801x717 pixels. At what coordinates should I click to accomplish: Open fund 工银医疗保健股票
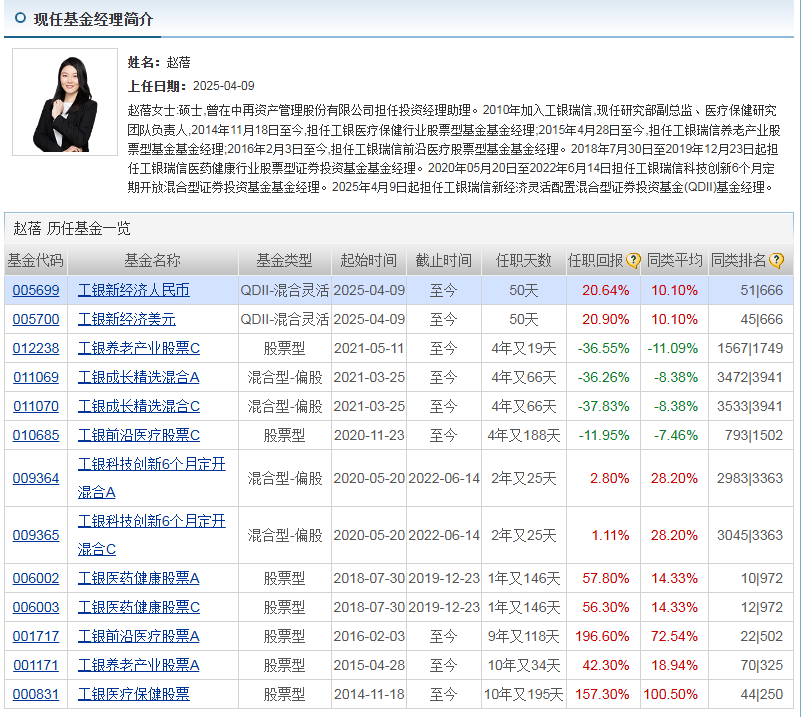(134, 695)
